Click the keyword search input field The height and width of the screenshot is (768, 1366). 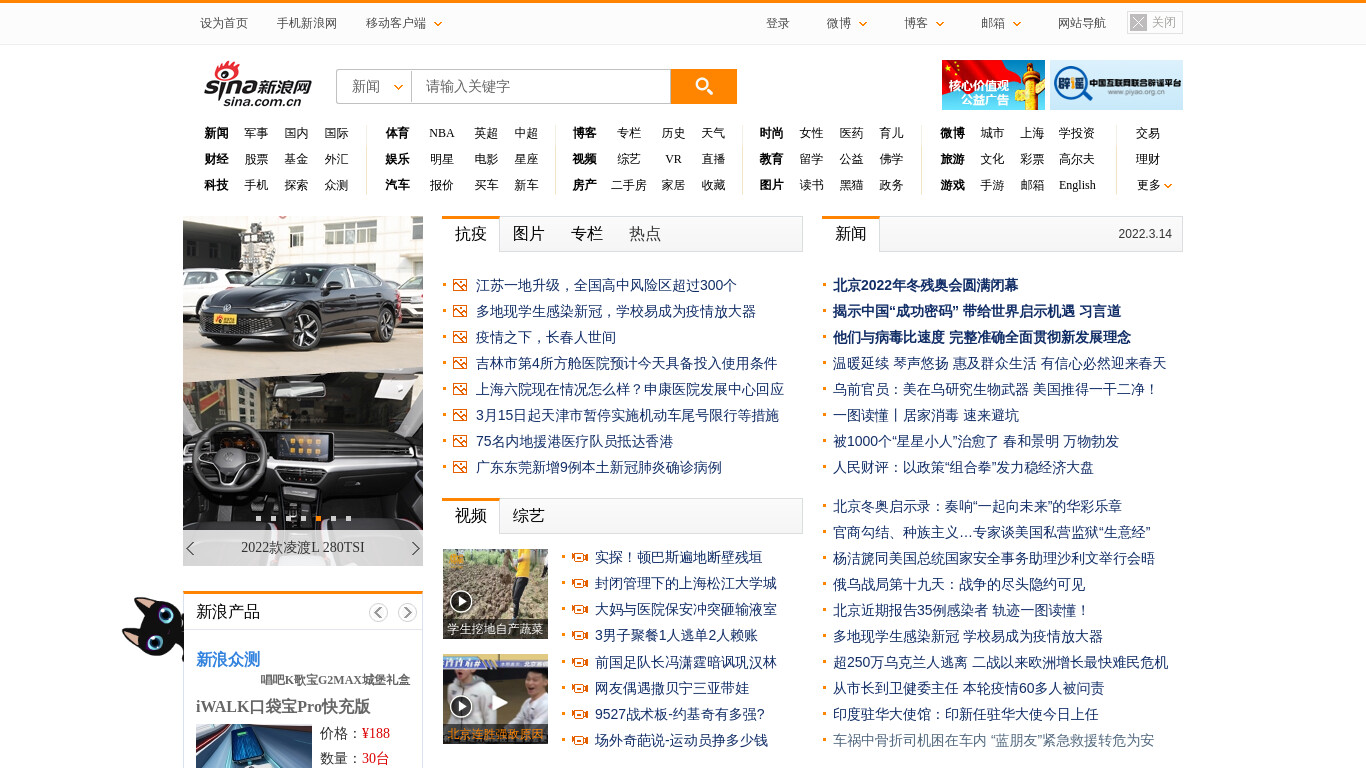click(541, 86)
